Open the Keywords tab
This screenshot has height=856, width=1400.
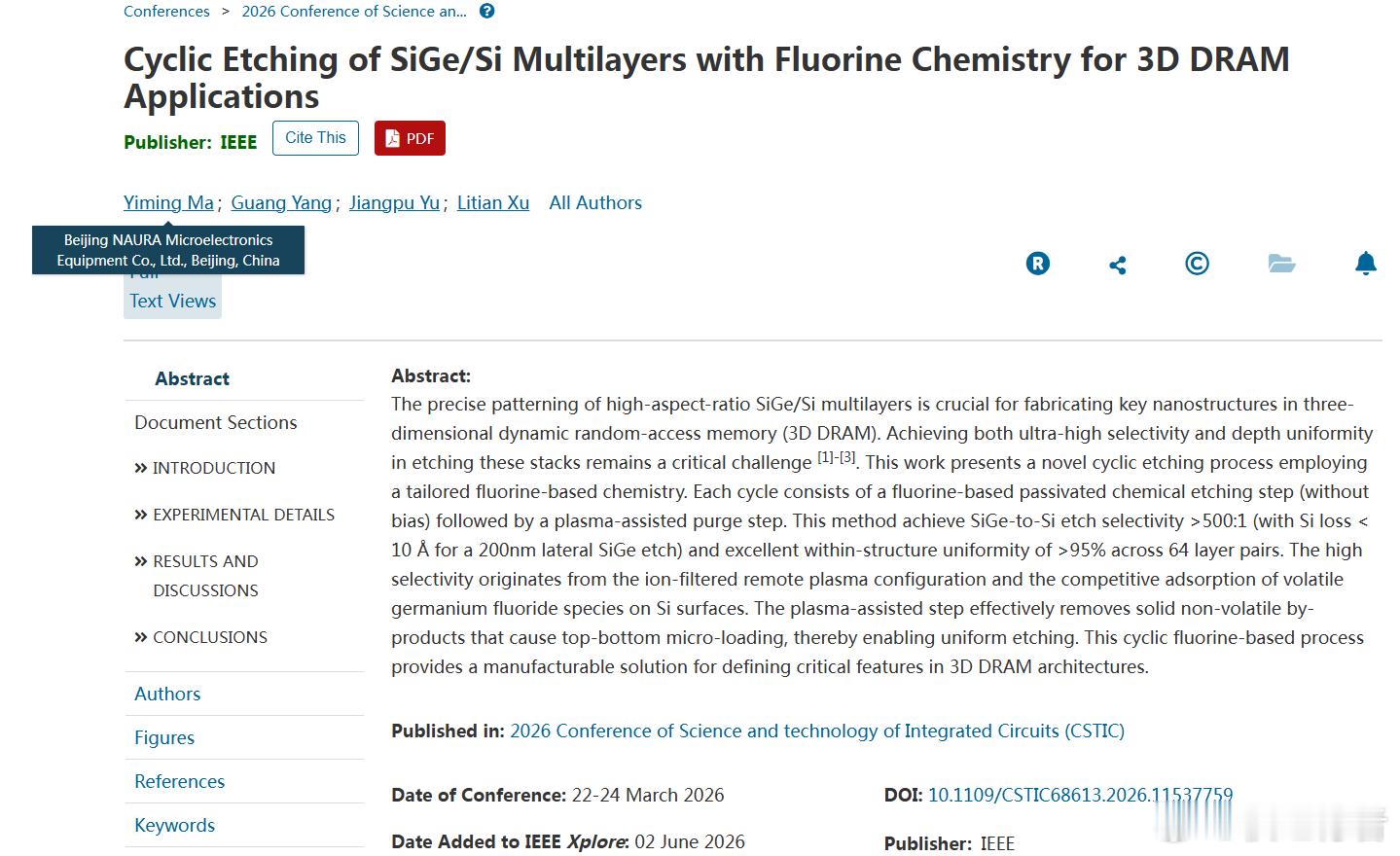point(174,825)
